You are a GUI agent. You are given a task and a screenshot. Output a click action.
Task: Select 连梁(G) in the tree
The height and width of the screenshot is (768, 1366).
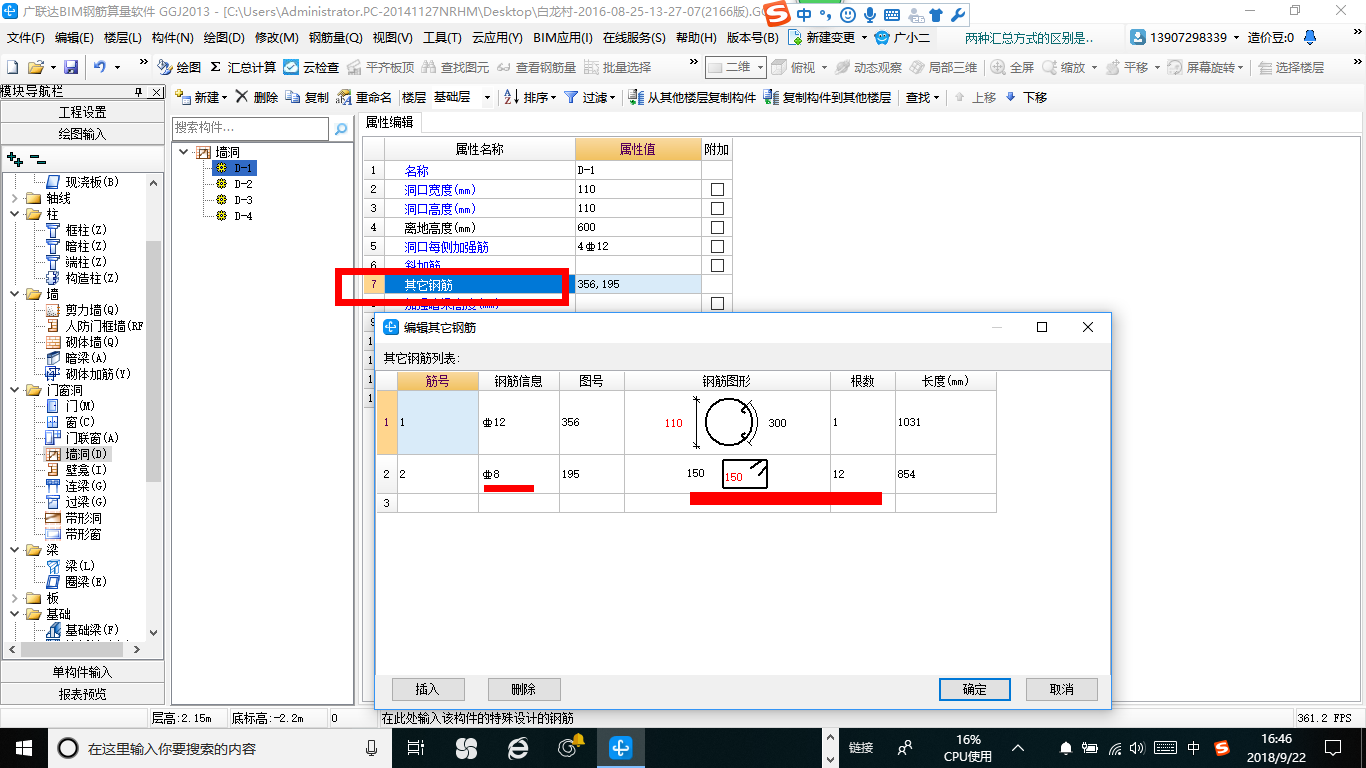click(76, 486)
